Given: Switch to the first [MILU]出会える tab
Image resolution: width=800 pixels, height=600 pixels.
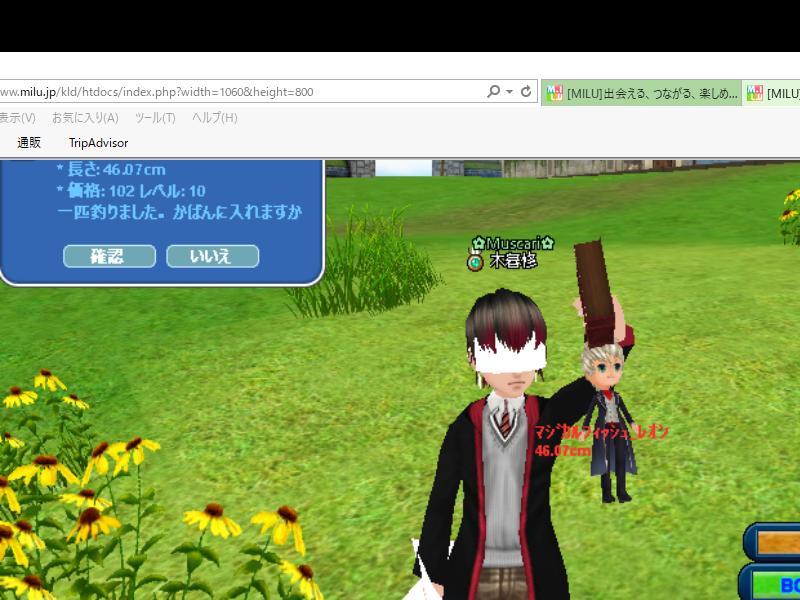Looking at the screenshot, I should [641, 93].
